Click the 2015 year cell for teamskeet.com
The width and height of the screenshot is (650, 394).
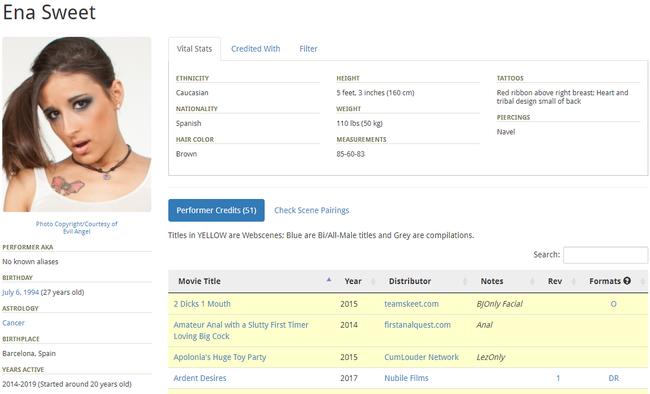pos(349,304)
